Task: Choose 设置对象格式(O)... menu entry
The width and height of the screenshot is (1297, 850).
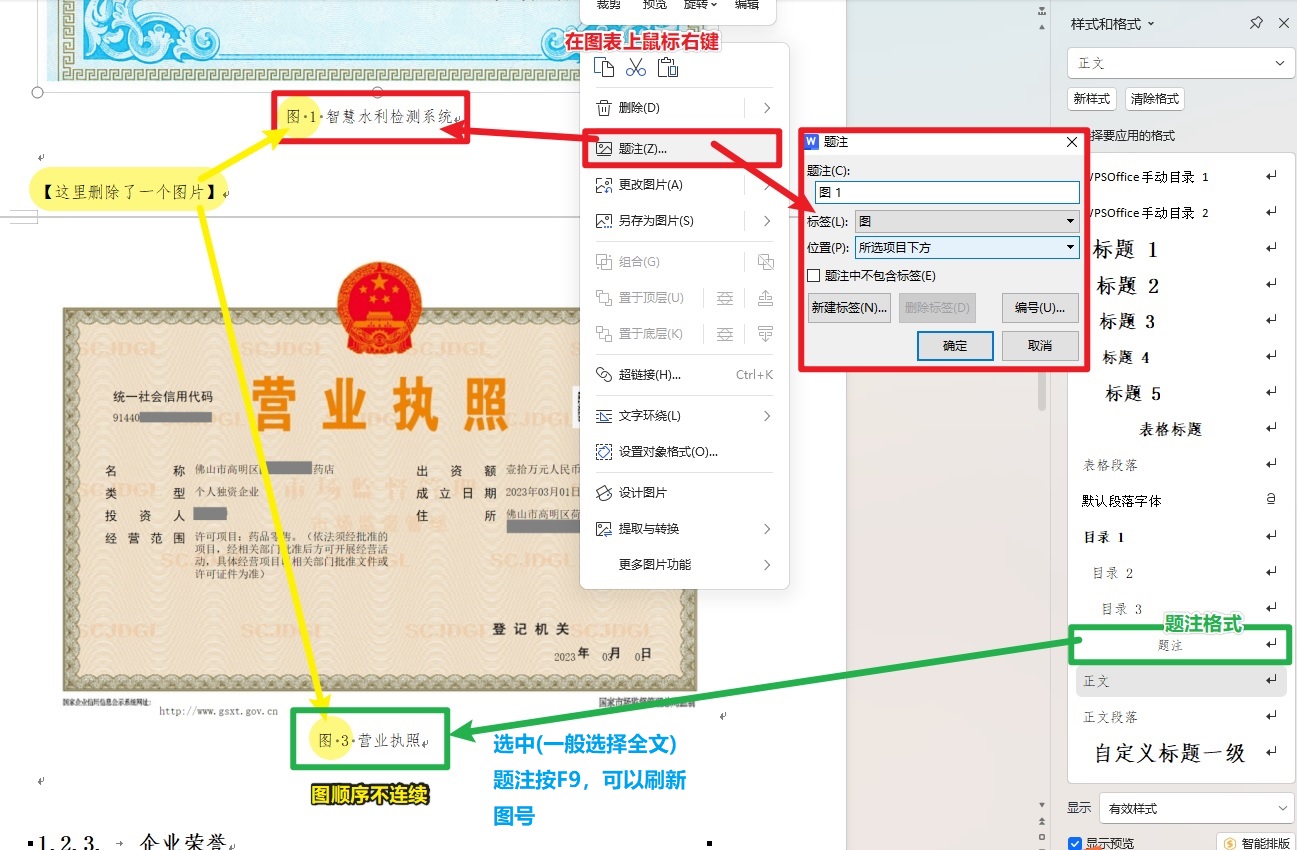Action: [x=668, y=452]
